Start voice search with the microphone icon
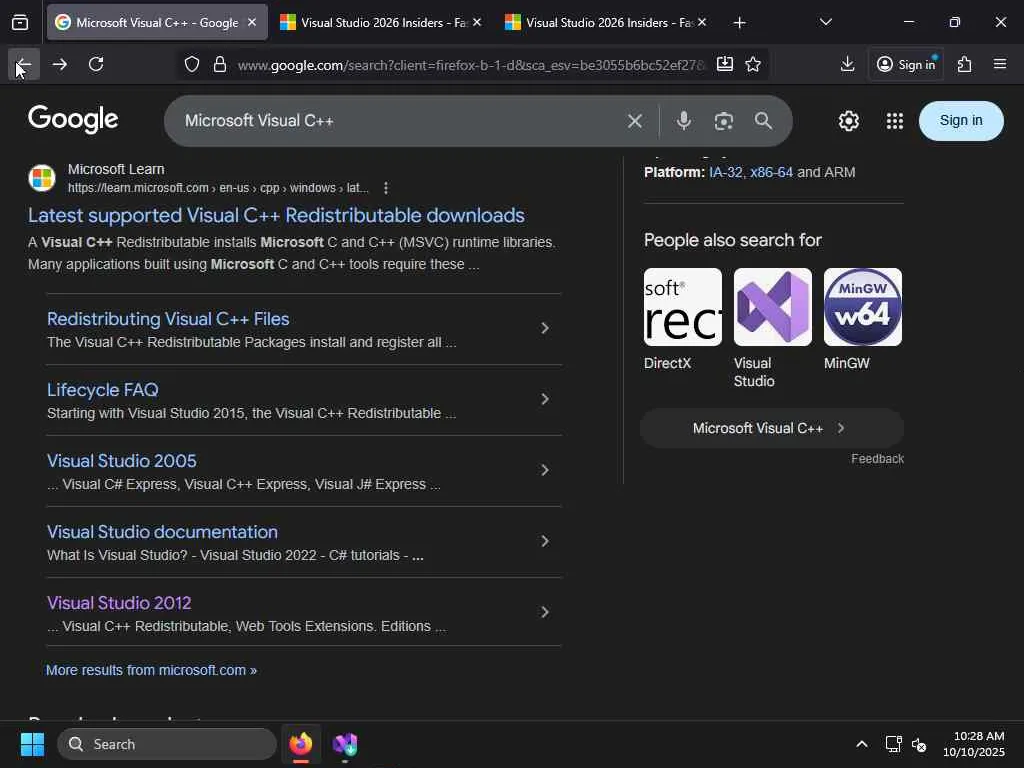Screen dimensions: 1024x768 pos(684,121)
